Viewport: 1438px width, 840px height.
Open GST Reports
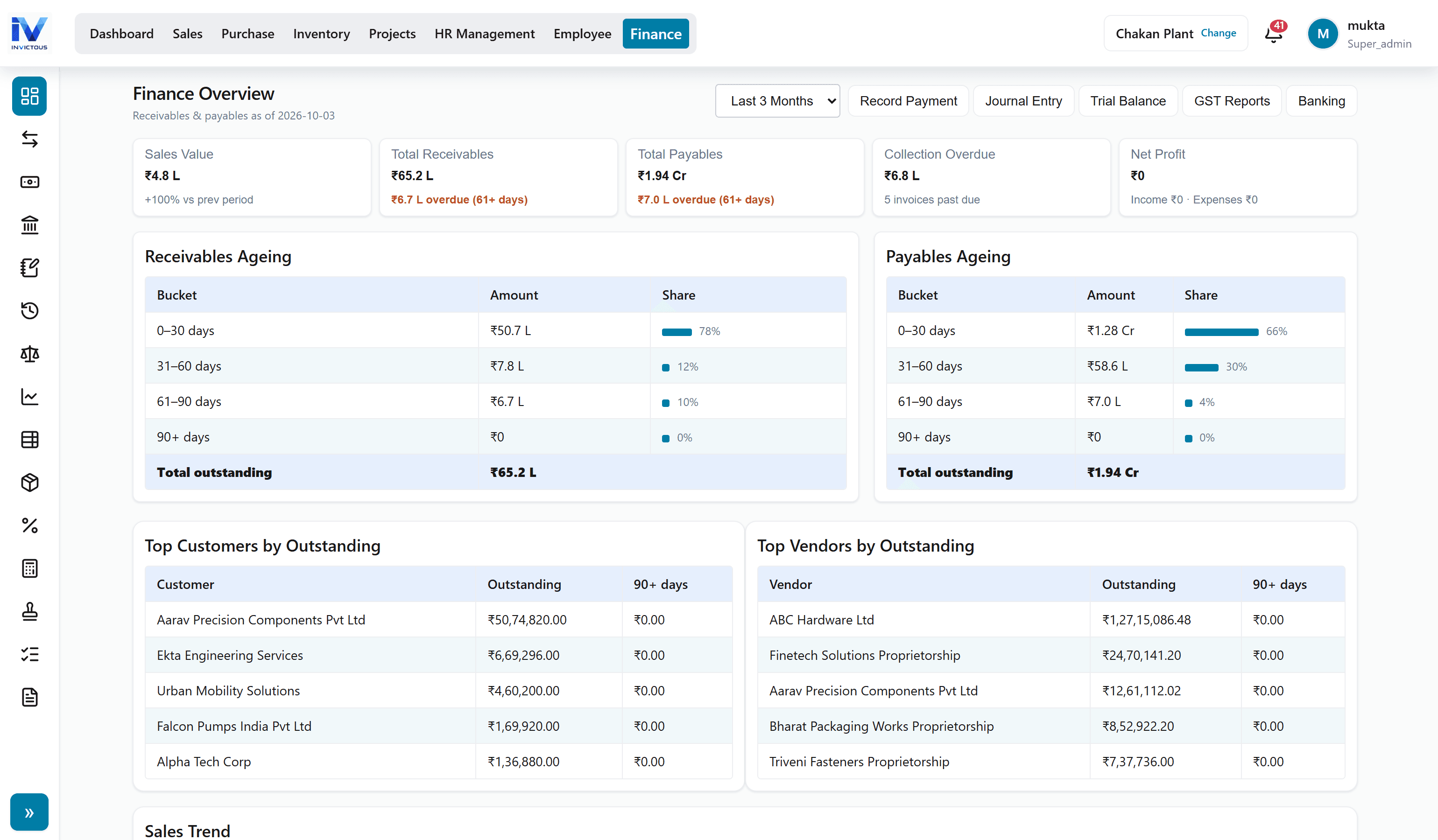(x=1232, y=101)
